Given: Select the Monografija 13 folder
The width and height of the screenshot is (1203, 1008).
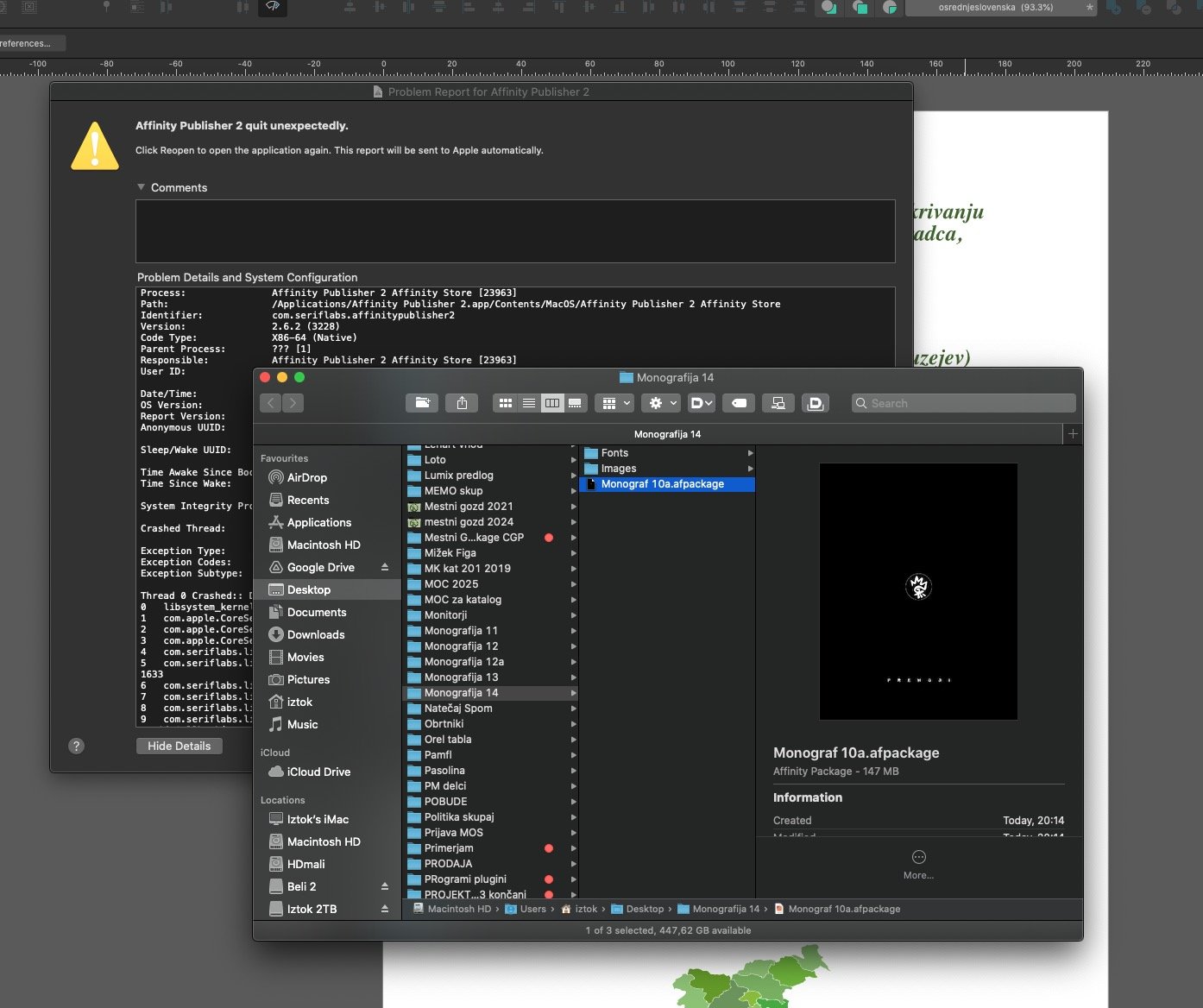Looking at the screenshot, I should click(489, 677).
